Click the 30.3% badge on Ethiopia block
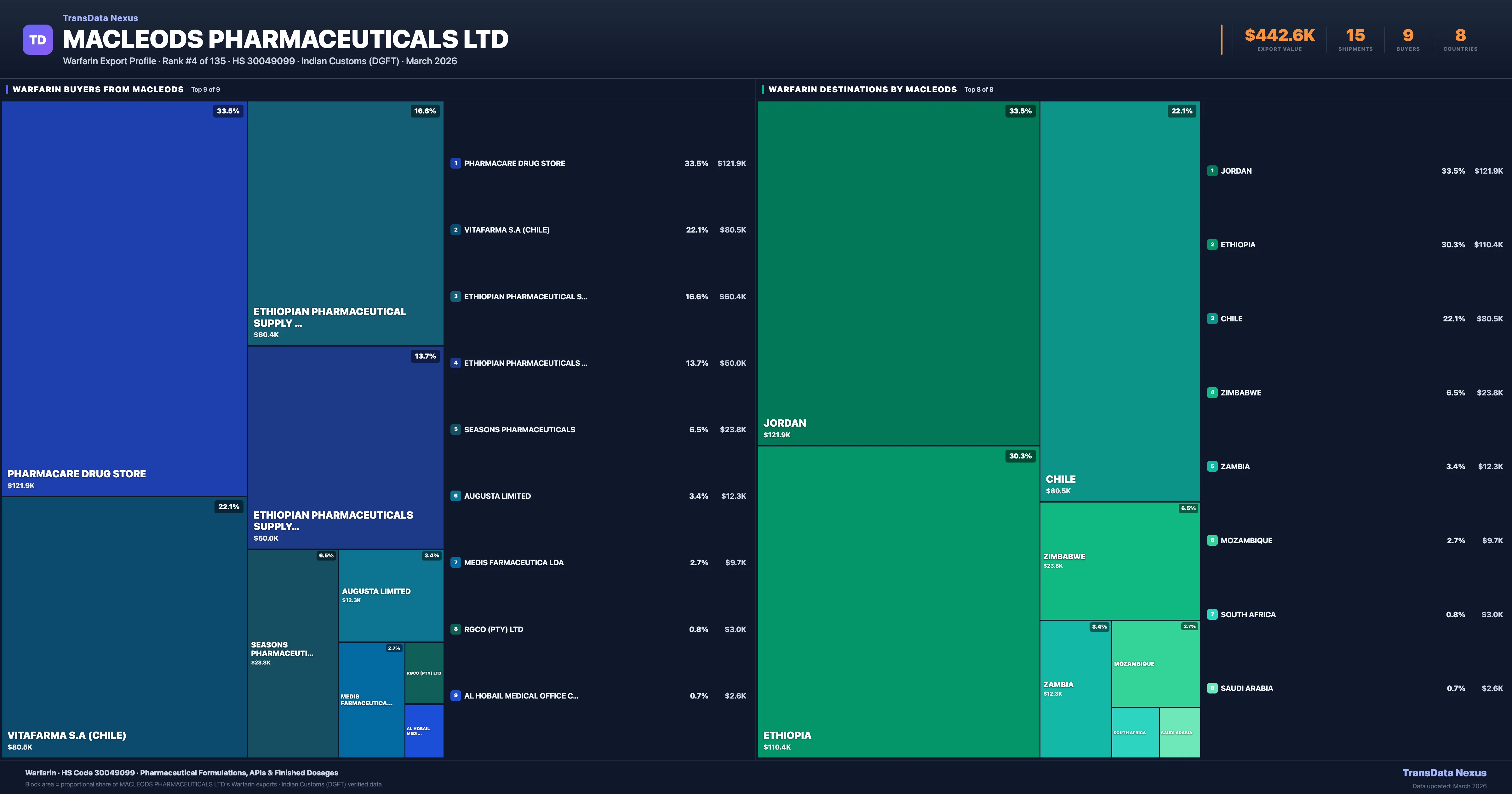The width and height of the screenshot is (1512, 794). point(1020,456)
